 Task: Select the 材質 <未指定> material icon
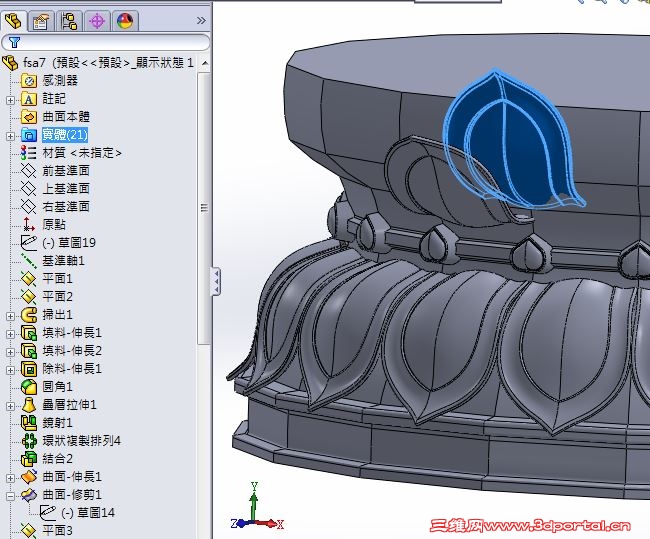(x=29, y=153)
